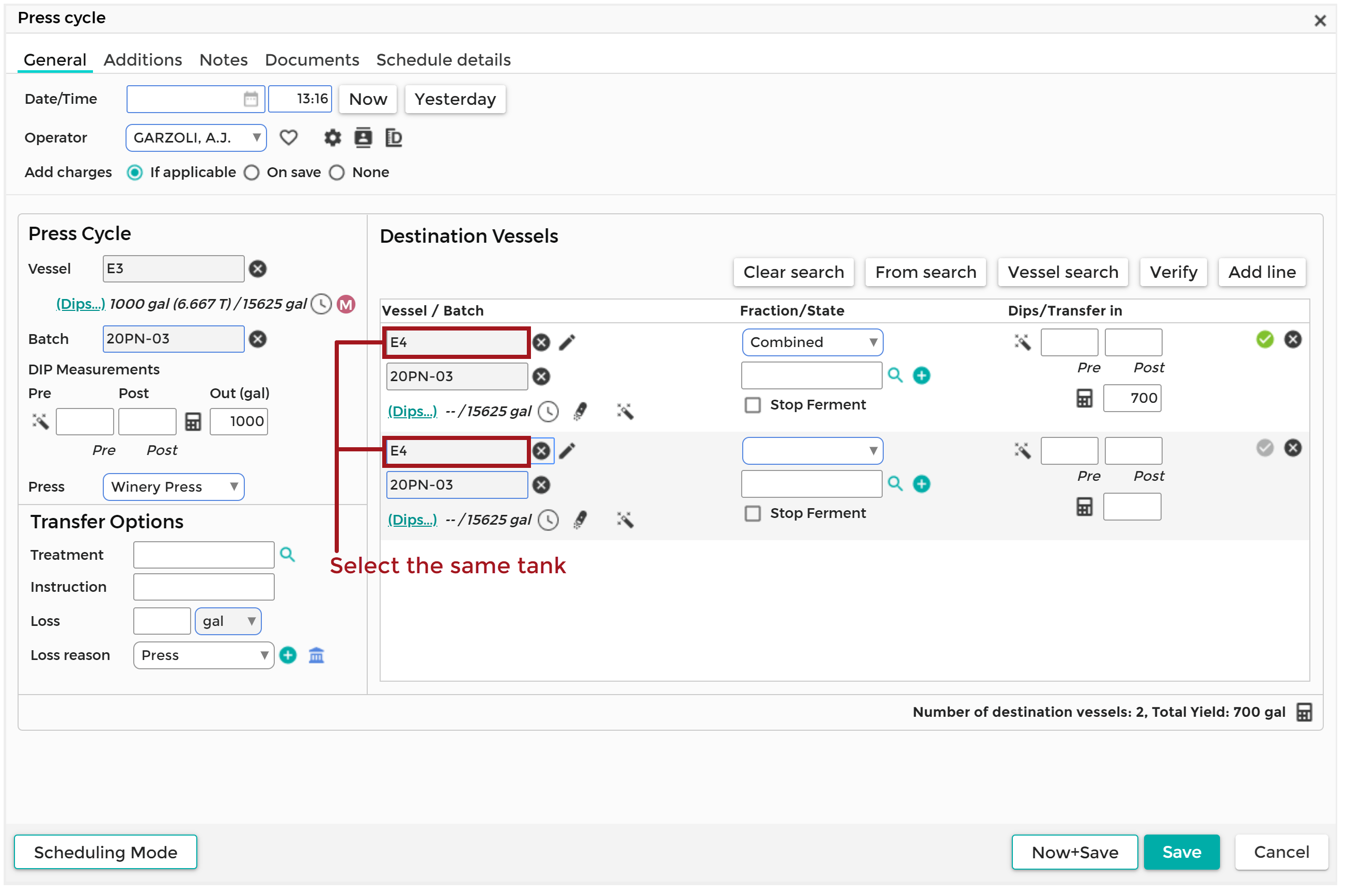This screenshot has height=896, width=1346.
Task: Select the None charges option
Action: coord(337,172)
